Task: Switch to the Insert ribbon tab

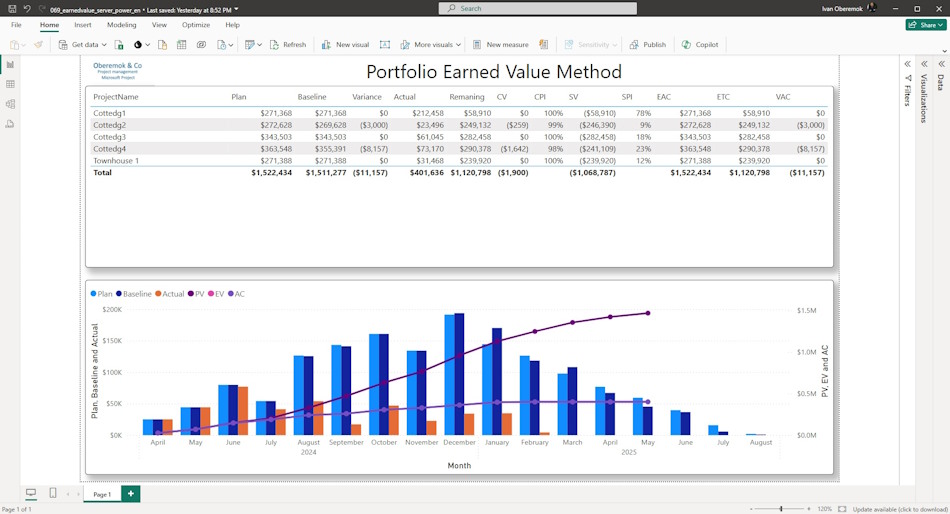Action: (x=83, y=25)
